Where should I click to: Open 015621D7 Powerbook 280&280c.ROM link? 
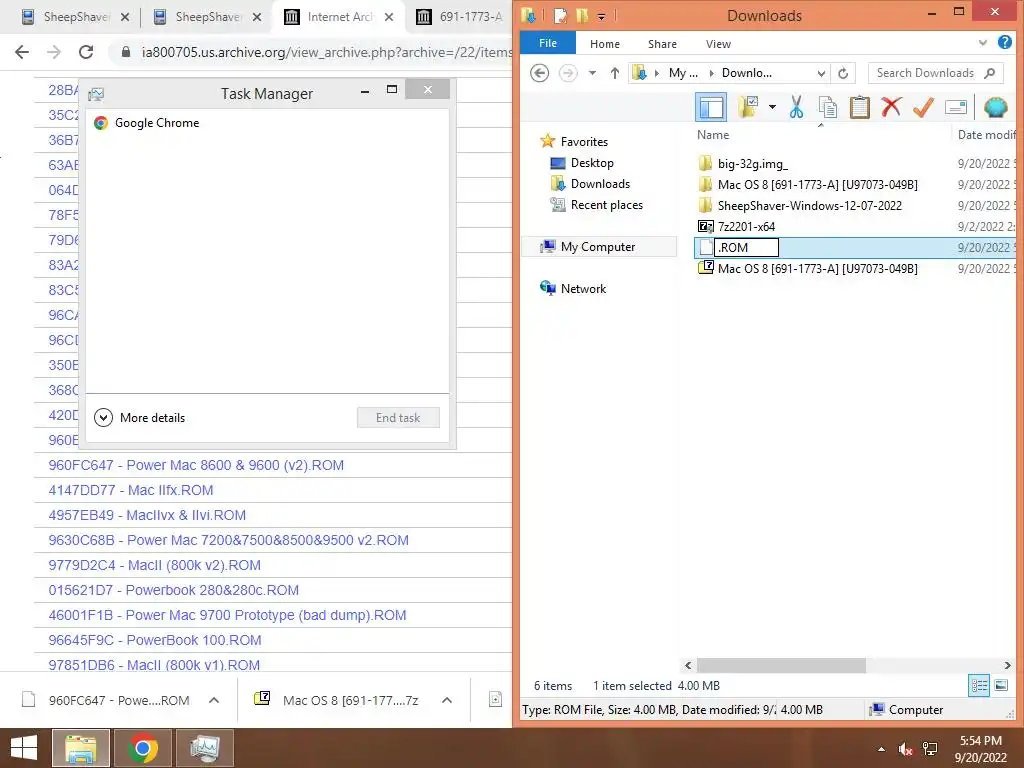click(x=174, y=590)
